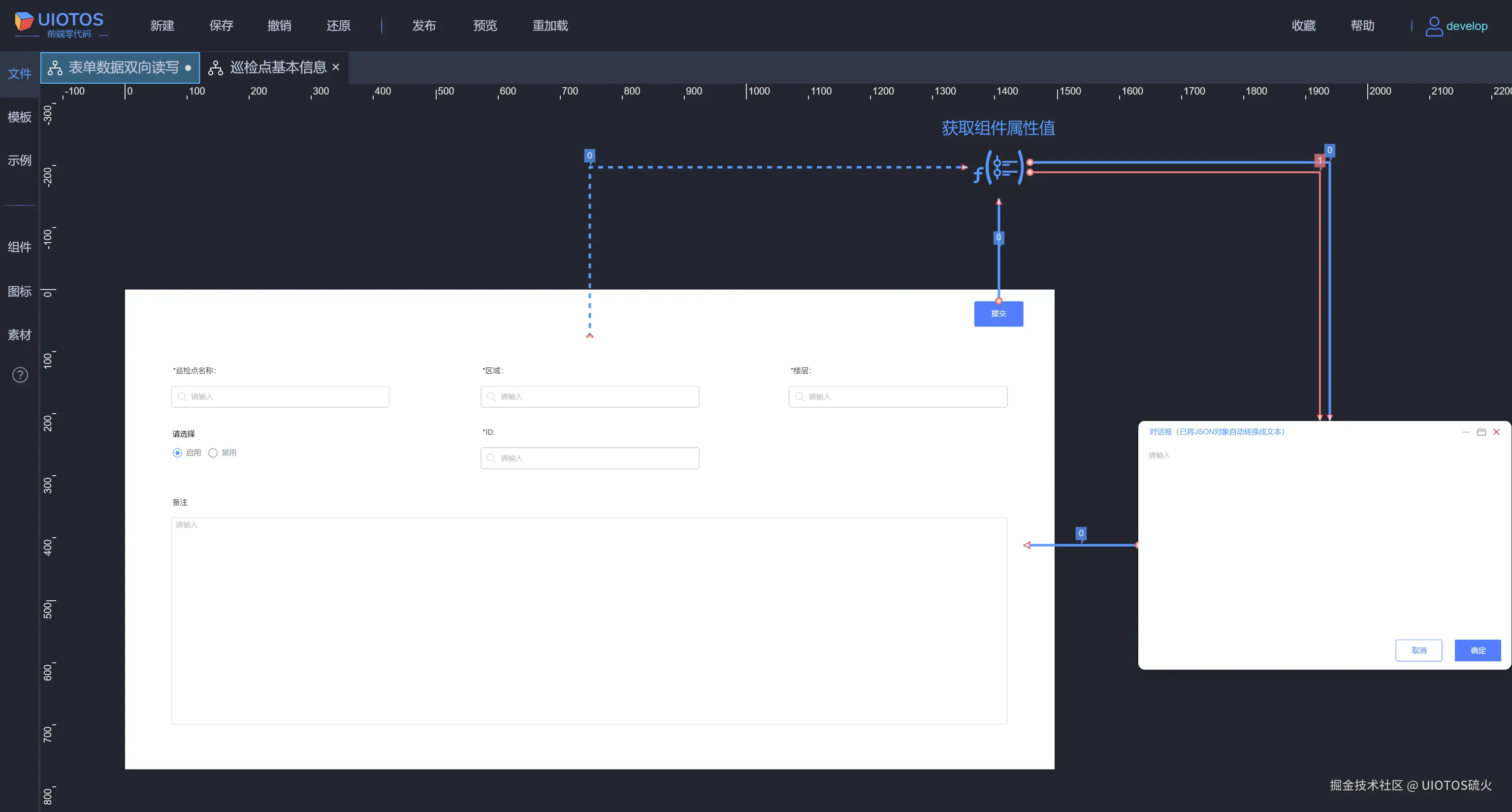Select the 禁用 radio option
The height and width of the screenshot is (812, 1512).
[213, 453]
